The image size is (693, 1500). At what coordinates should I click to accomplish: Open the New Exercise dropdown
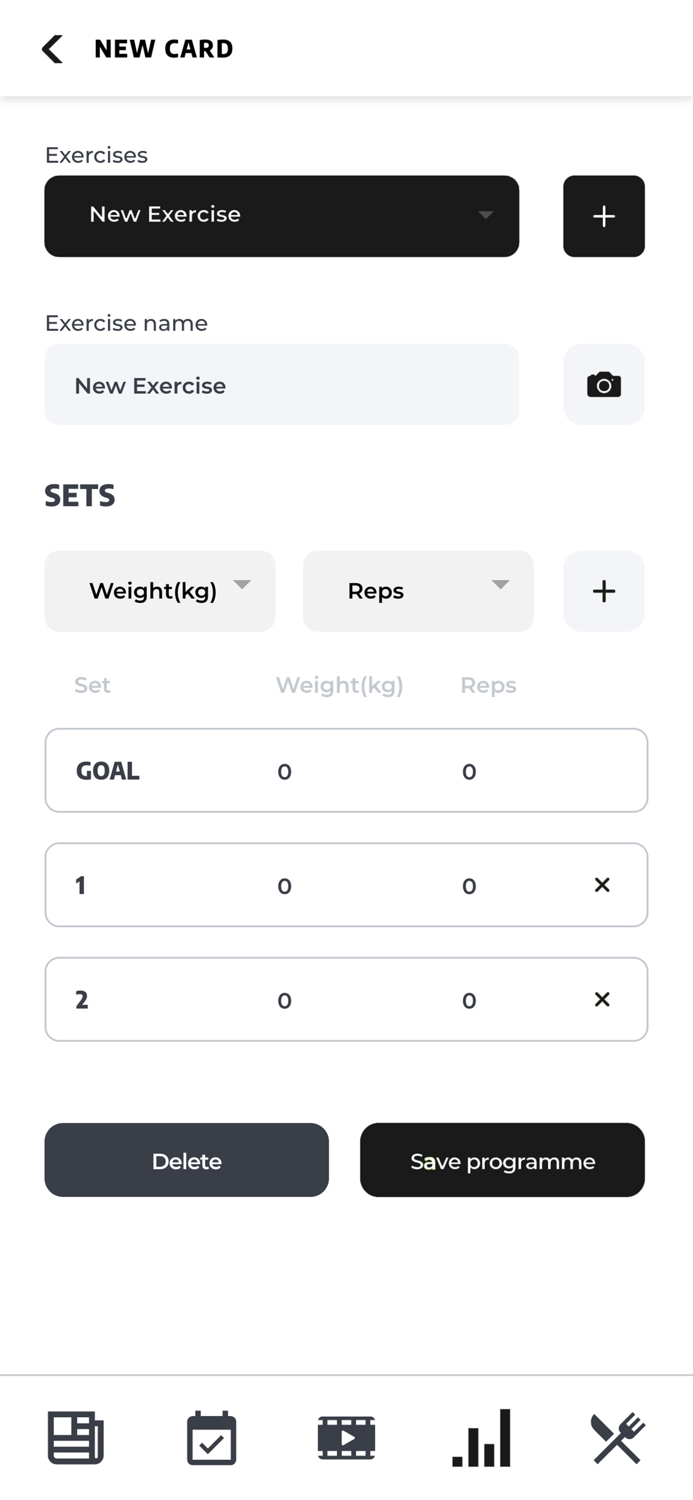click(x=281, y=216)
